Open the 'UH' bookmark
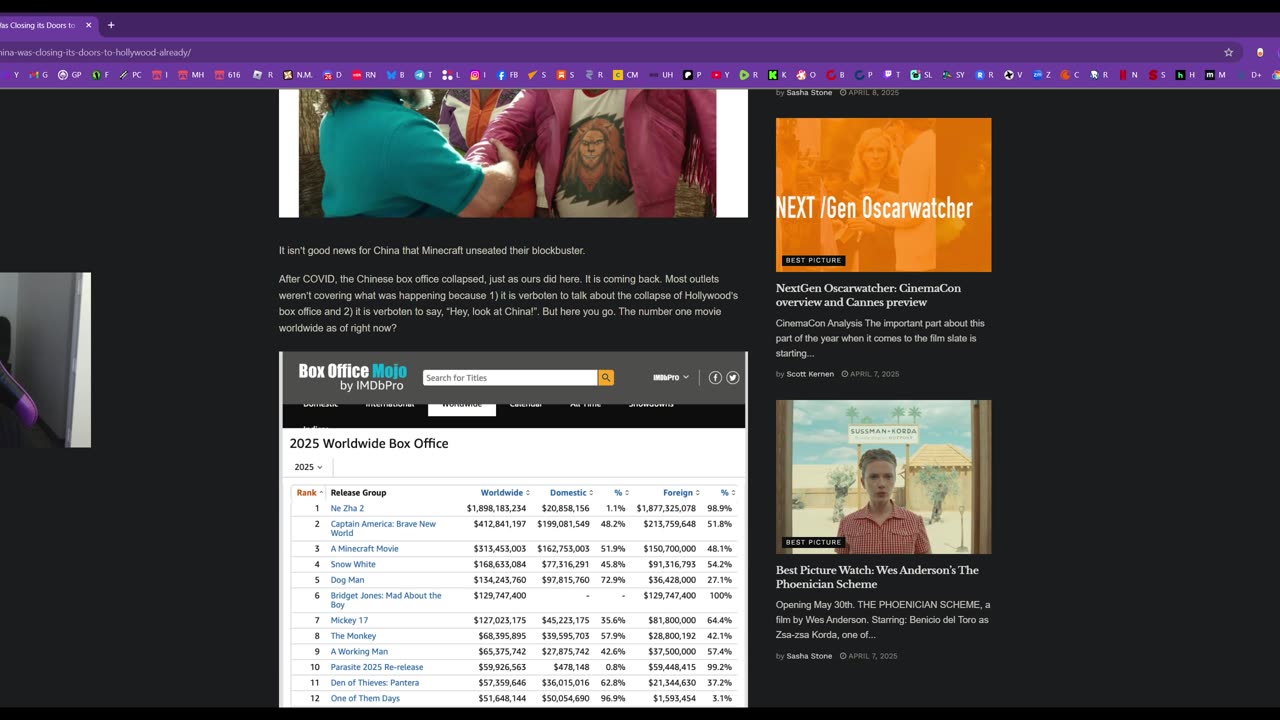 click(x=661, y=75)
